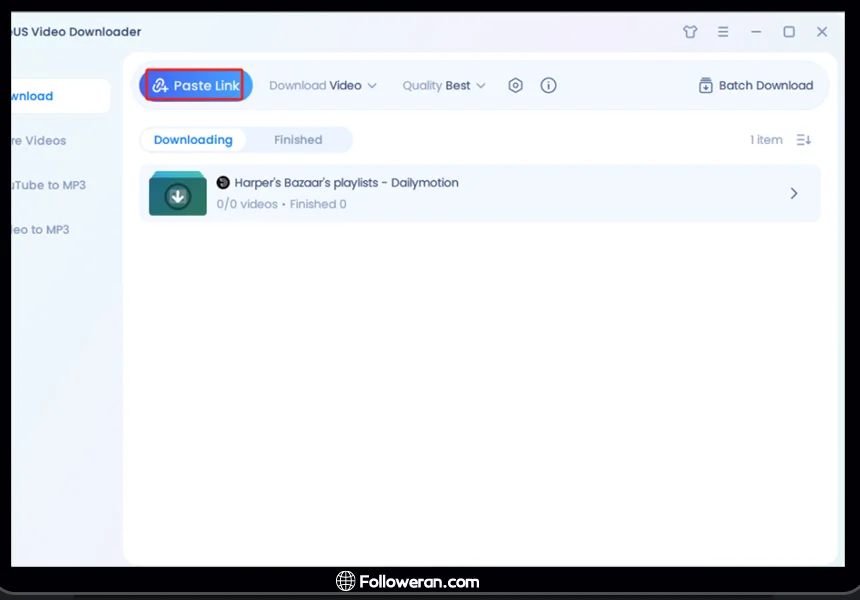Switch to the Downloading tab
This screenshot has height=600, width=860.
point(193,140)
